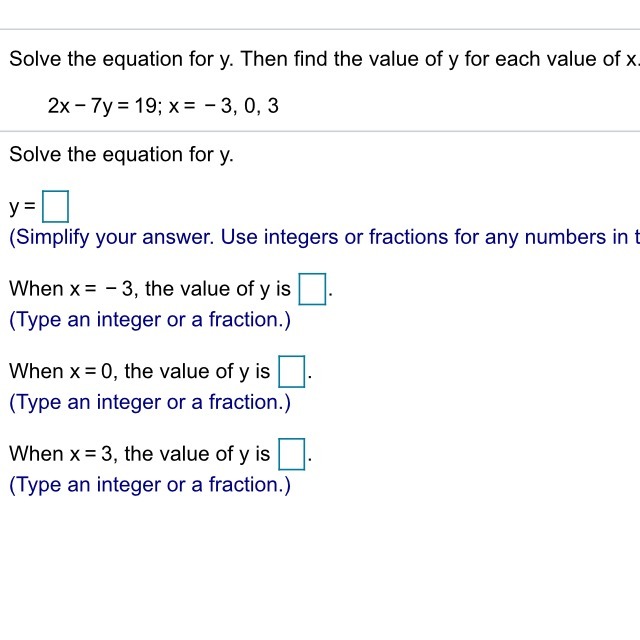This screenshot has height=640, width=640.
Task: Click the 'y =' label before the first box
Action: click(x=22, y=207)
